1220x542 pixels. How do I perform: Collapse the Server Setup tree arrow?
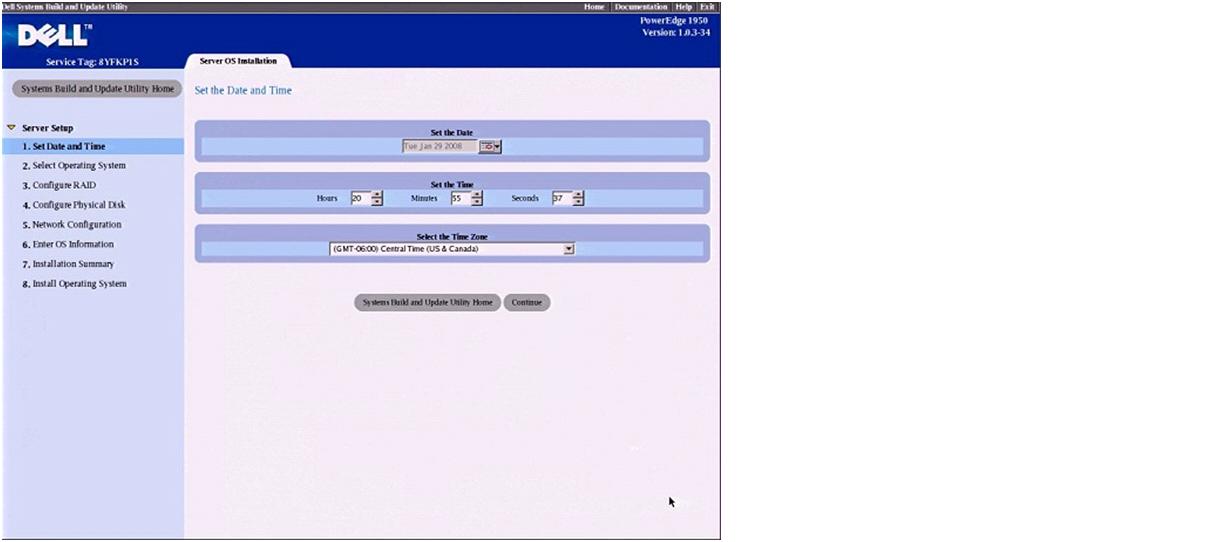tap(11, 128)
